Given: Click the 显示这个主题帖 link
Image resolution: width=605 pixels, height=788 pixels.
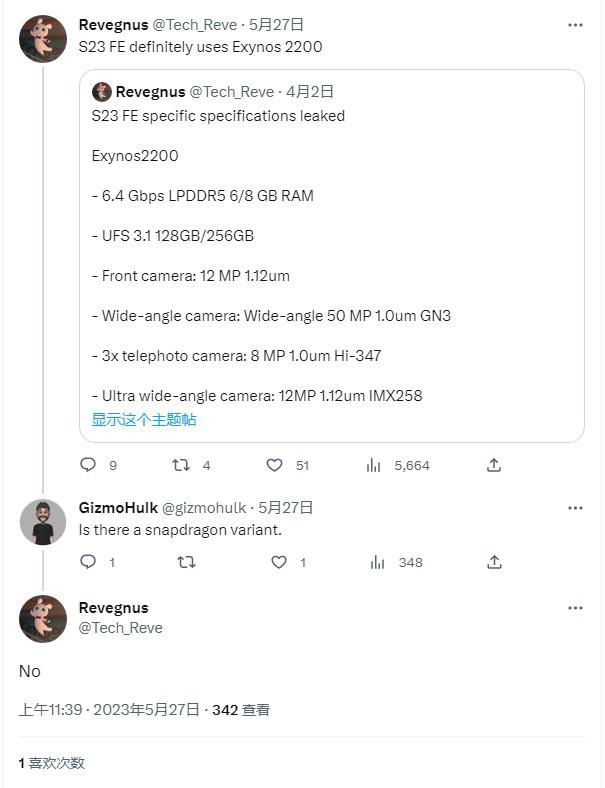Looking at the screenshot, I should [144, 419].
